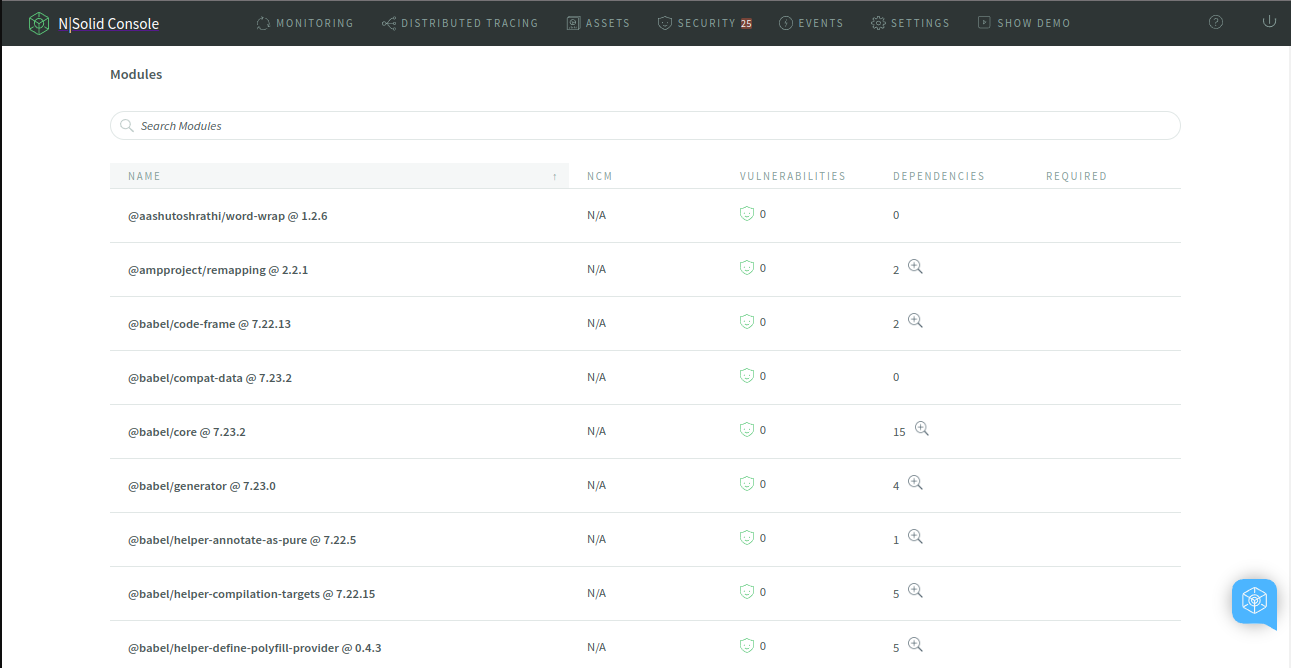
Task: Sort by Dependencies column header
Action: [x=939, y=176]
